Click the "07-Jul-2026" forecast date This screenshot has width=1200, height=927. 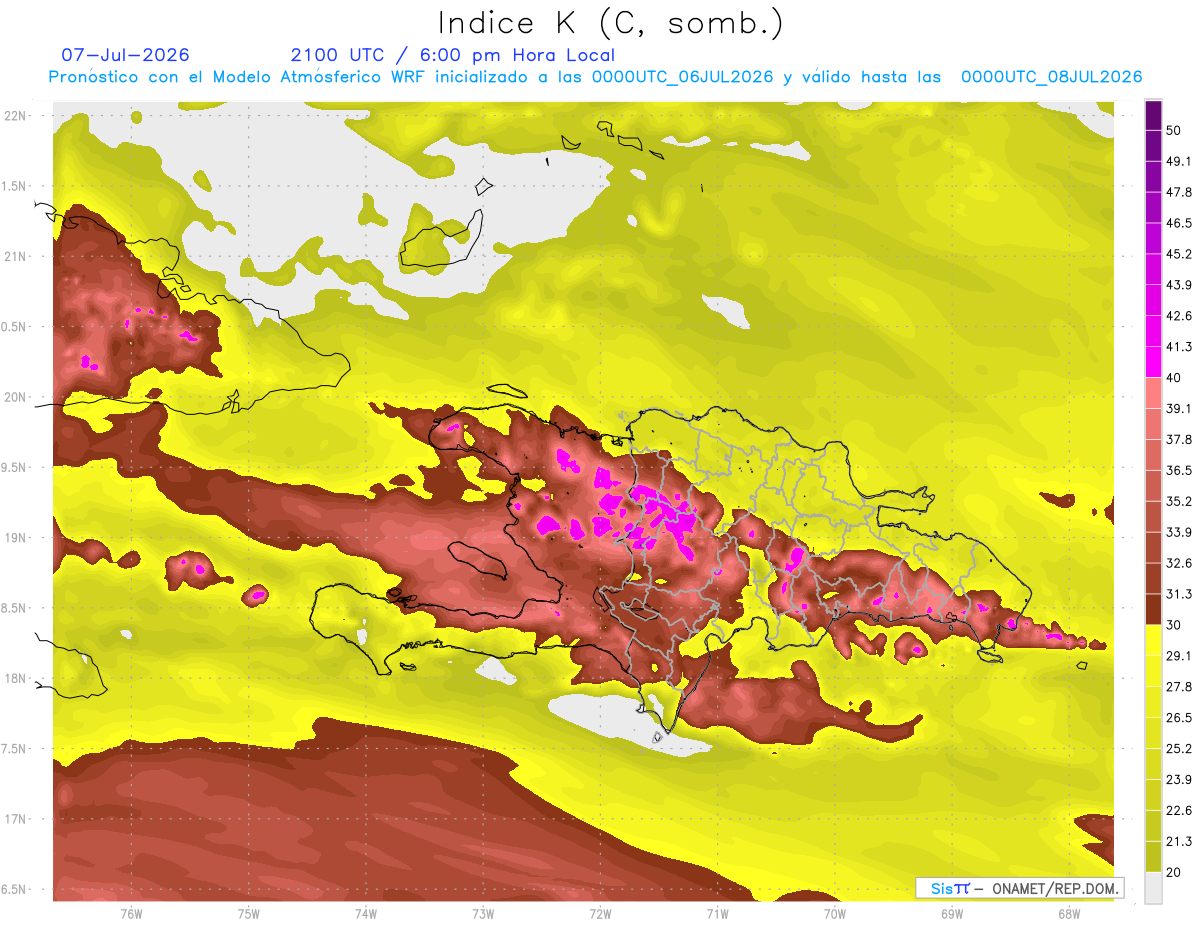coord(125,55)
